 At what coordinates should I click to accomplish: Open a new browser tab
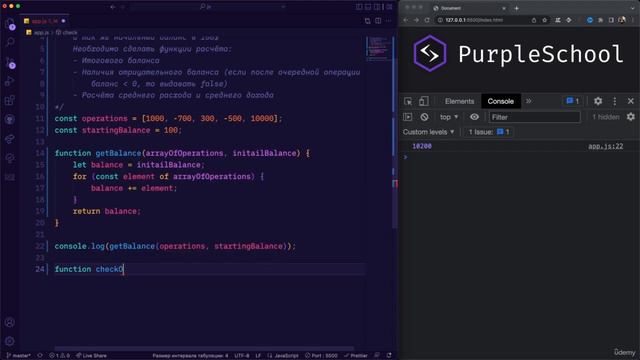click(x=516, y=8)
